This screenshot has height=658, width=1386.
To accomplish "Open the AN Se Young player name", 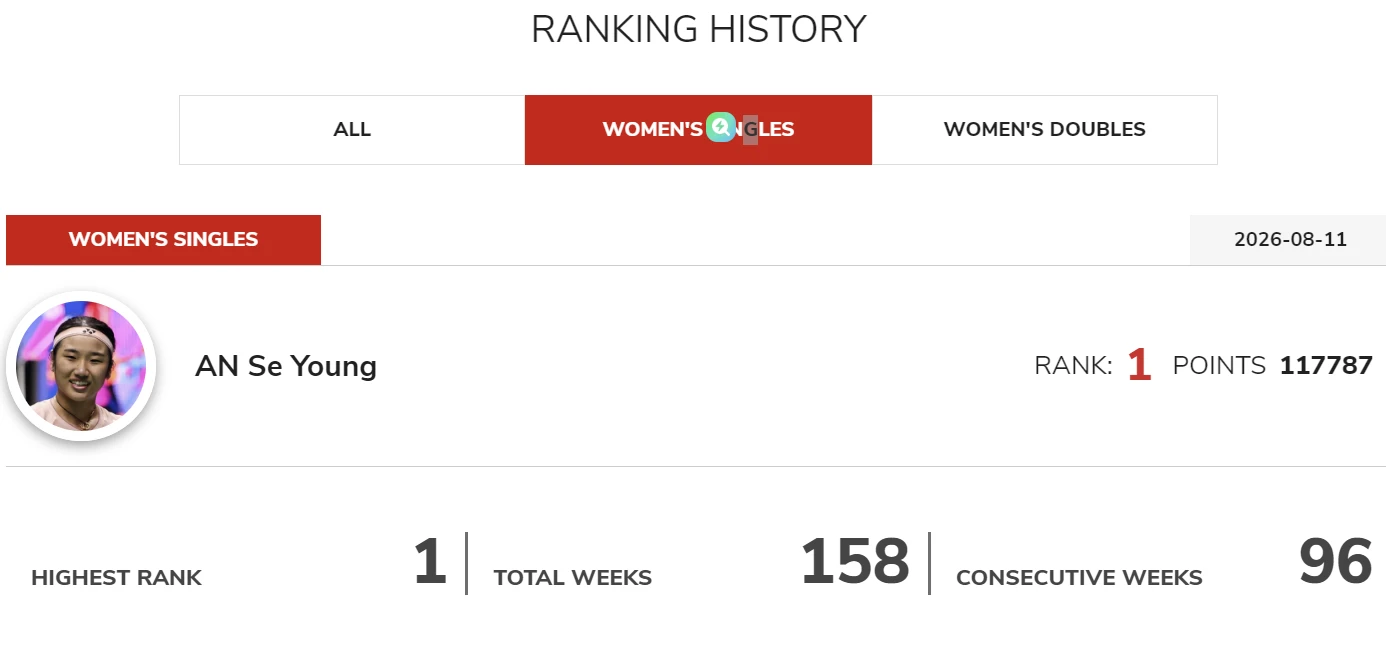I will click(286, 366).
